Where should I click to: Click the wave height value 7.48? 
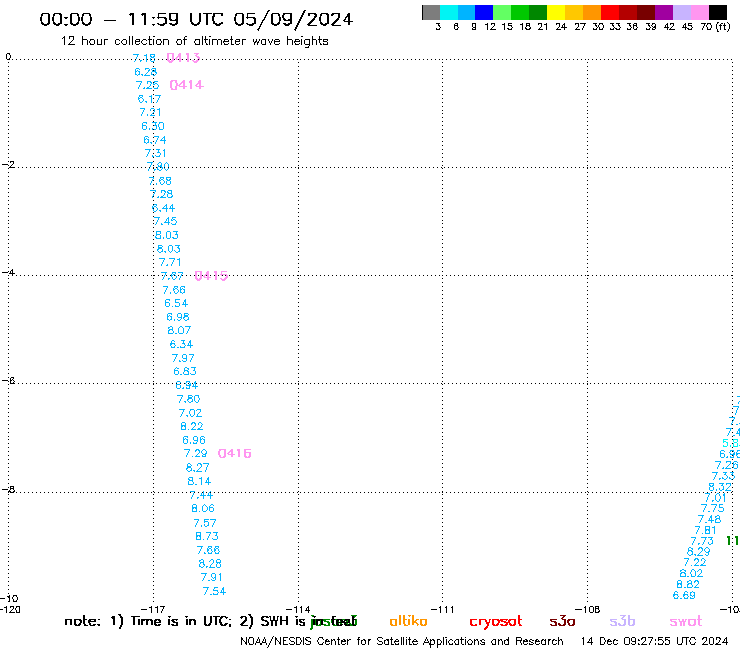tap(709, 520)
